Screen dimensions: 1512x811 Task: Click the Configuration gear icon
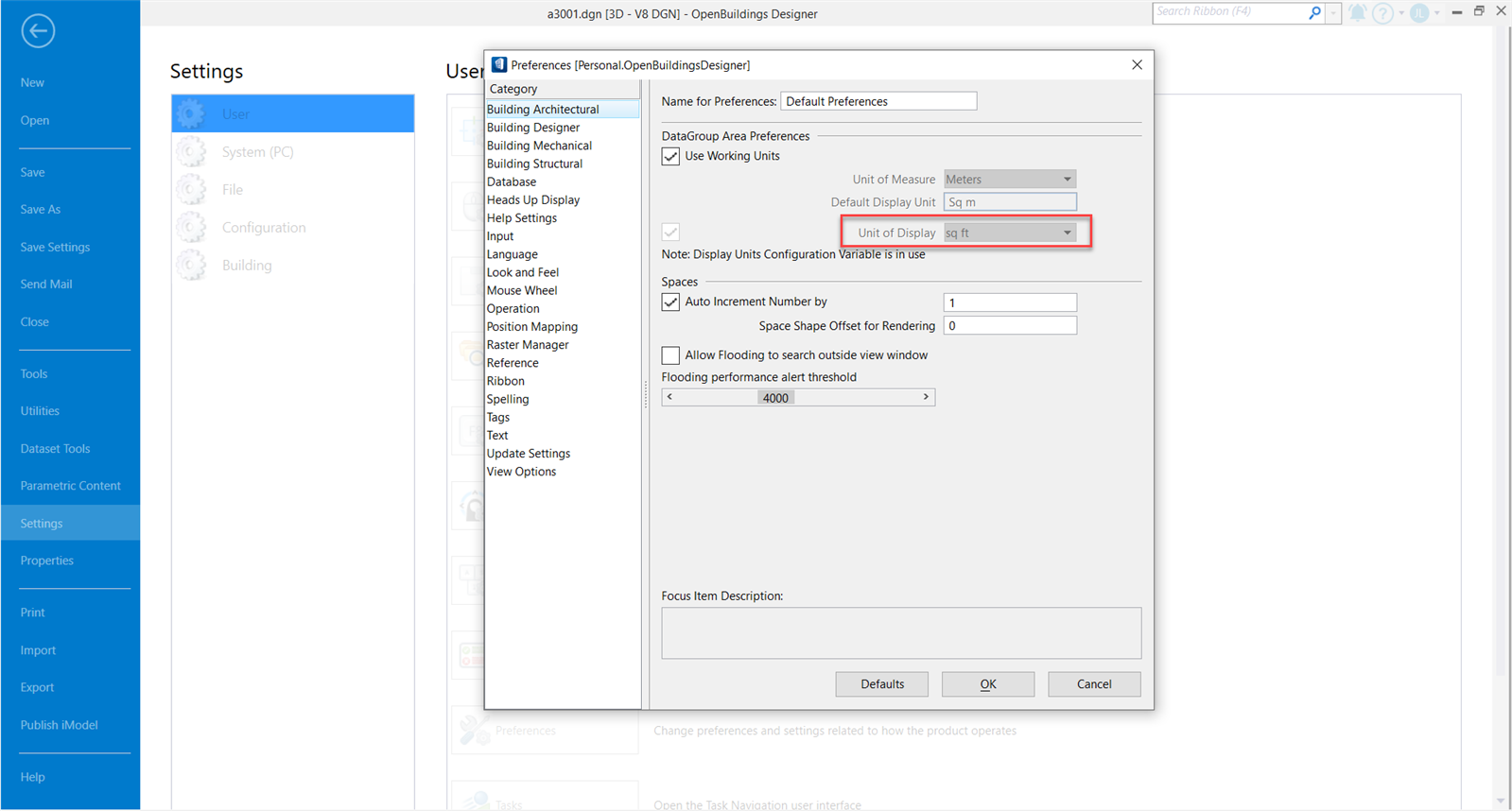190,227
